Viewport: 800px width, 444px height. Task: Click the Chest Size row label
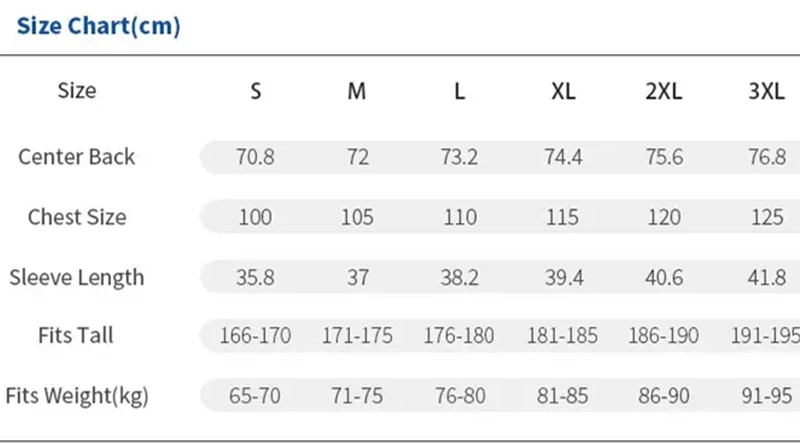pos(77,217)
